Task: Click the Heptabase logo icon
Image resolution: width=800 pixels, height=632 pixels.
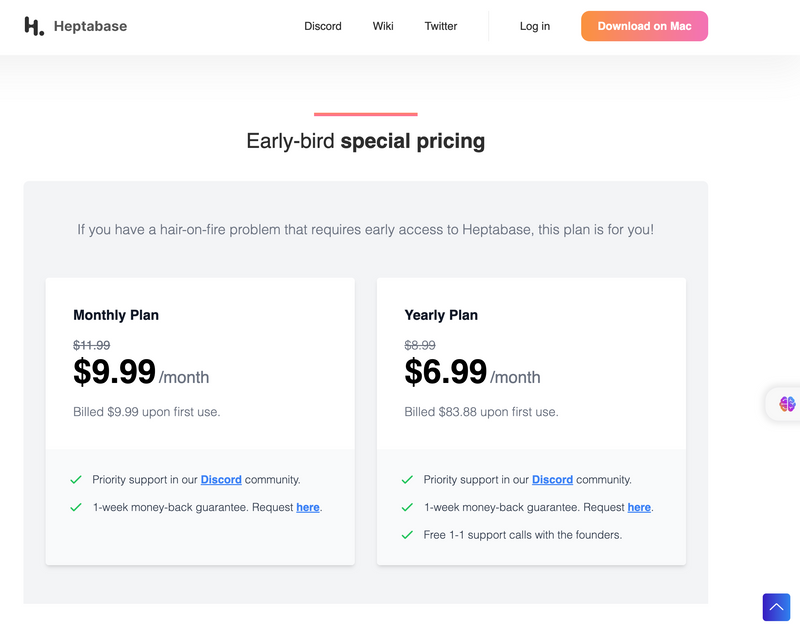Action: tap(34, 27)
